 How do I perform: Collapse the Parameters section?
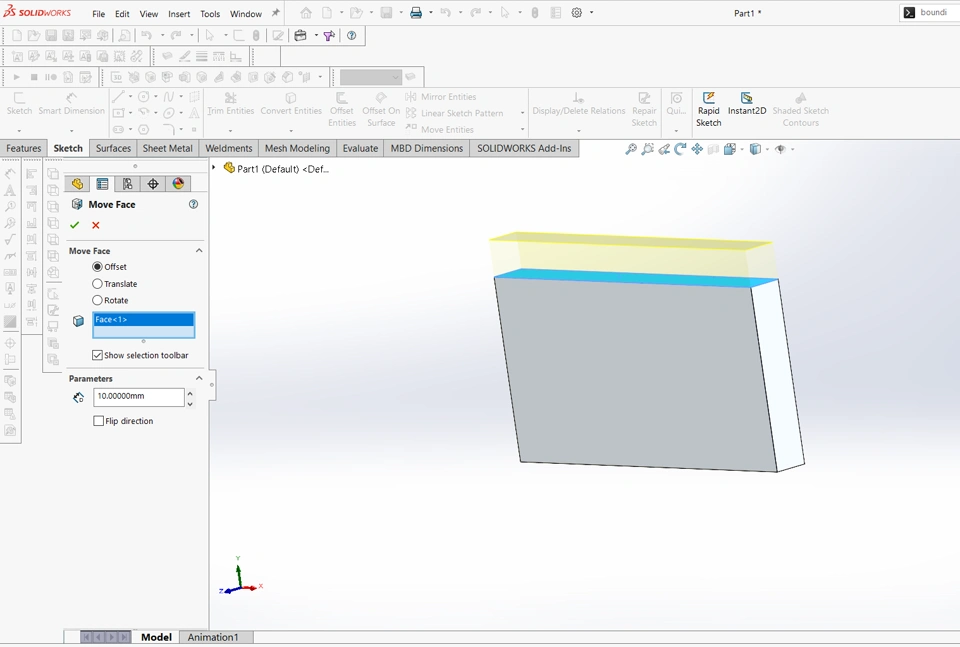click(199, 379)
